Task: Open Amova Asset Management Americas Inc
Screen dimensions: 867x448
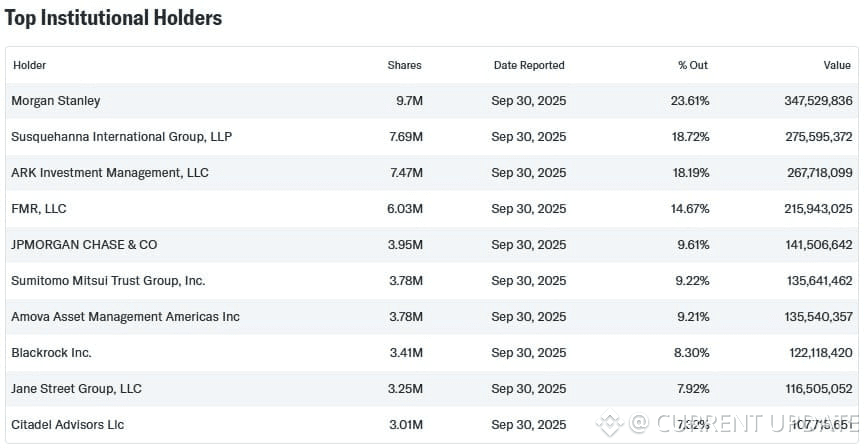Action: coord(125,317)
